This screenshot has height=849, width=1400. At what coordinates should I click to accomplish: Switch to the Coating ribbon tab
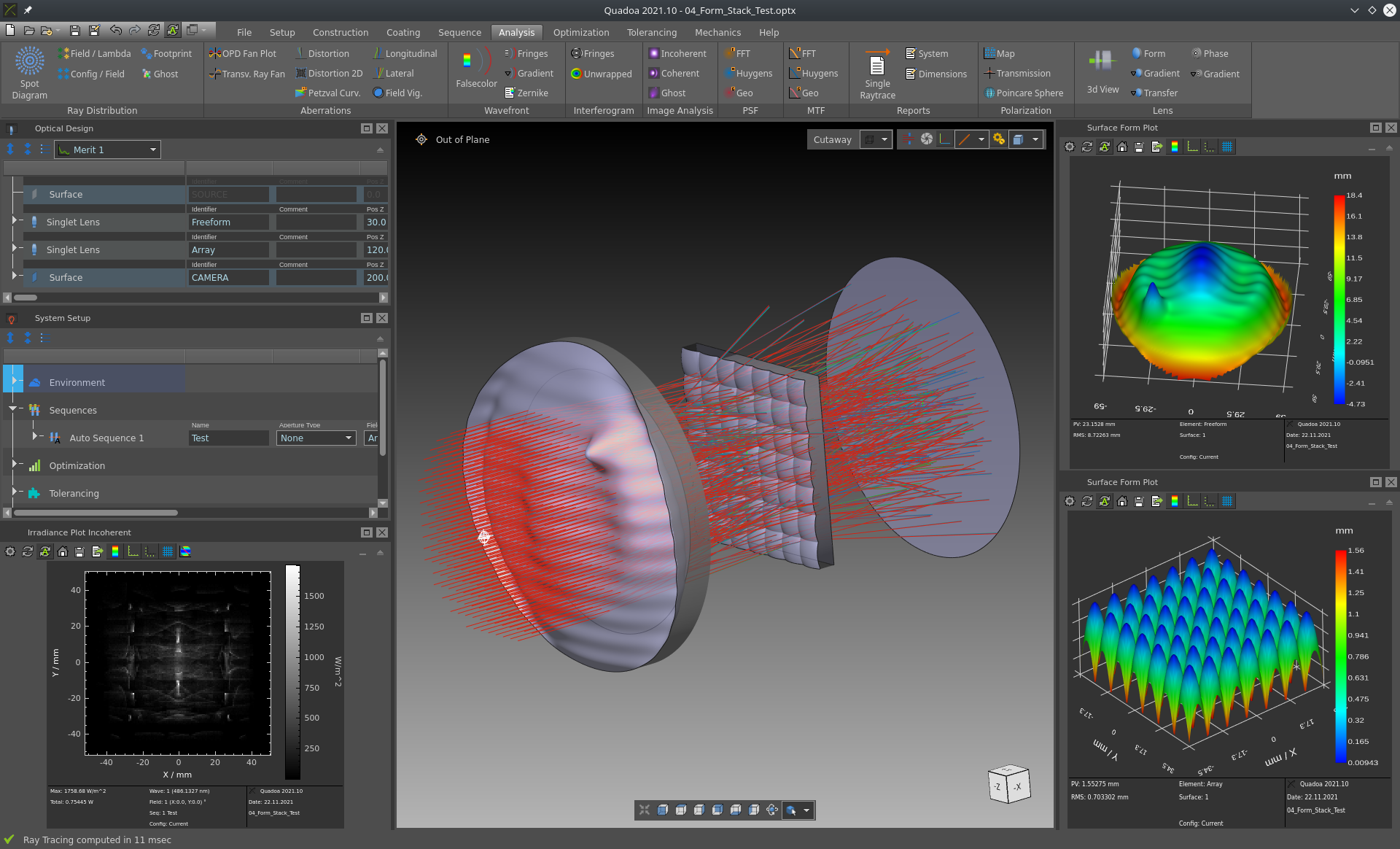click(403, 32)
